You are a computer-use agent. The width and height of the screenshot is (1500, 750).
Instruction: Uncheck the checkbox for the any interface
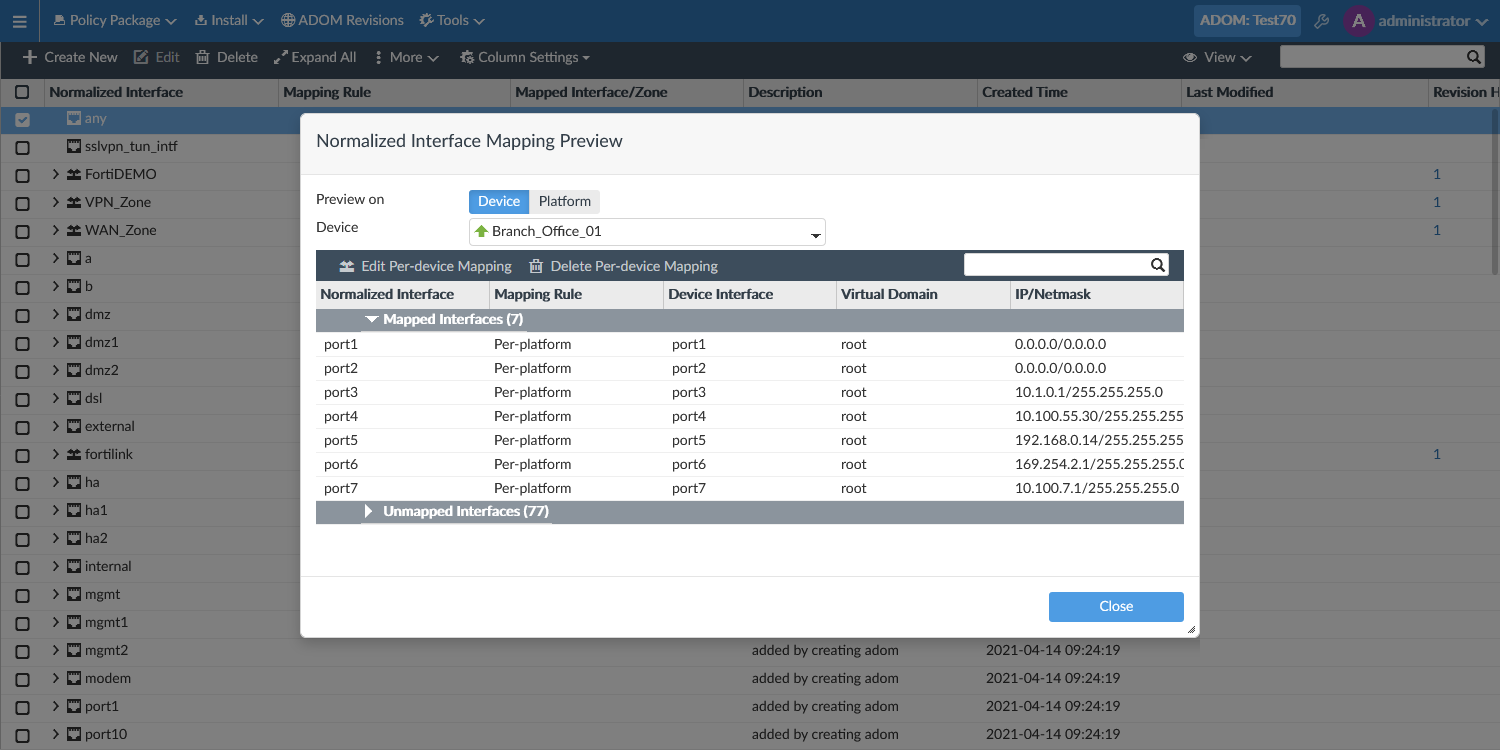[22, 118]
